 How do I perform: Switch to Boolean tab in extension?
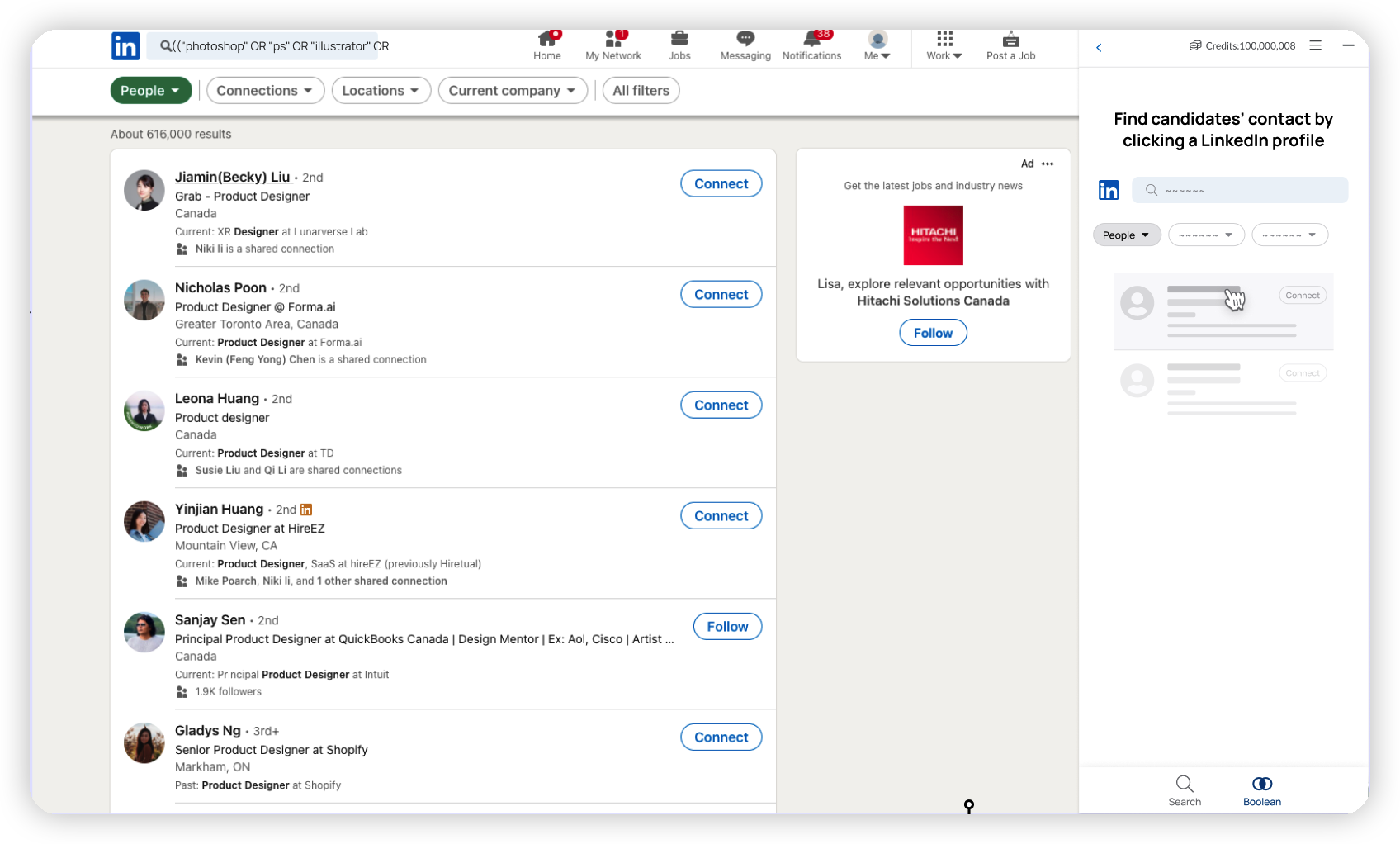(1262, 790)
